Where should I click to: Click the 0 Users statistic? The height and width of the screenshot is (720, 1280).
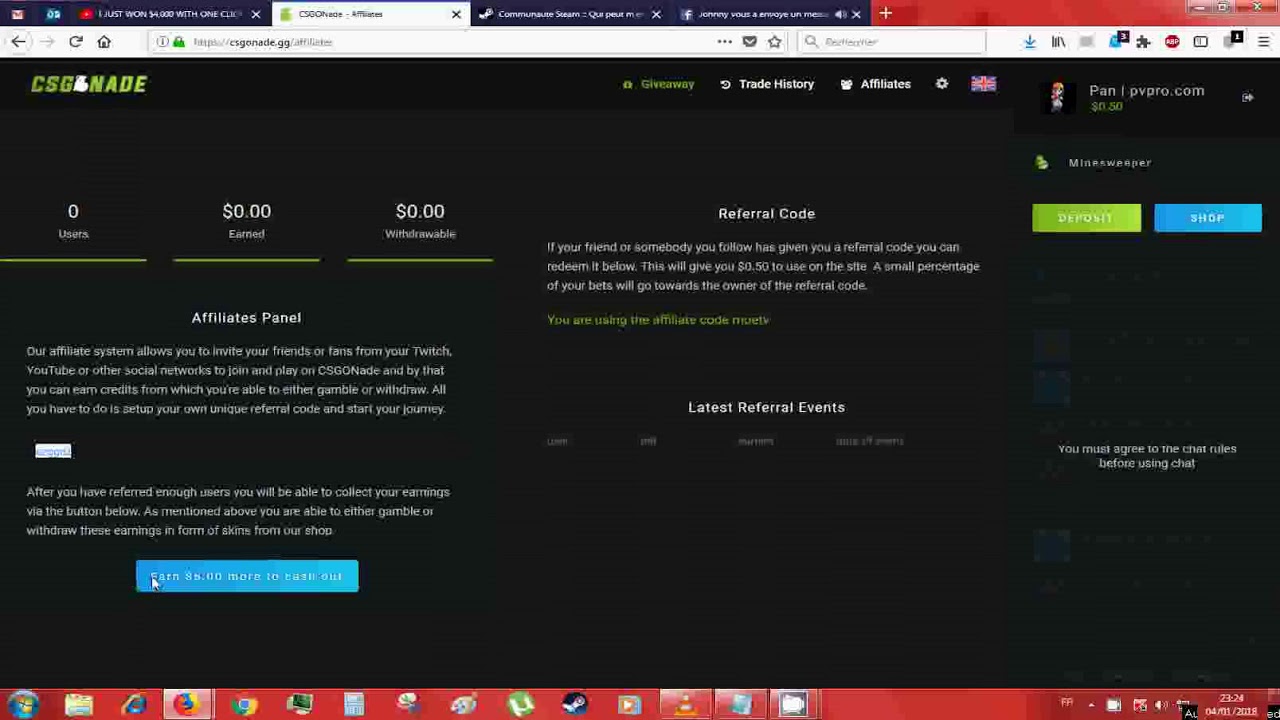click(x=73, y=220)
